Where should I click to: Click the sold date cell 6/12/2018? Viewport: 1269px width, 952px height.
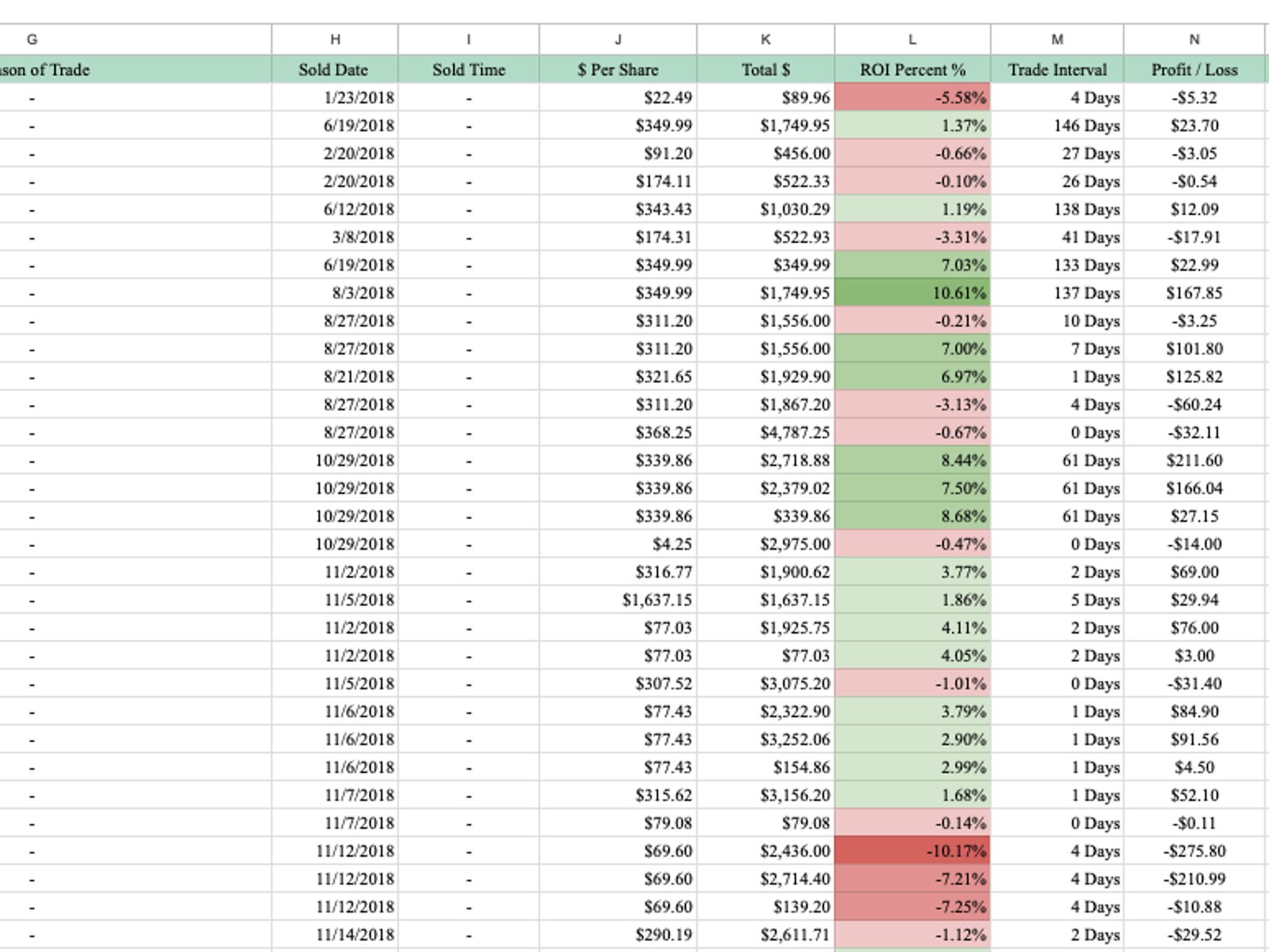(335, 209)
